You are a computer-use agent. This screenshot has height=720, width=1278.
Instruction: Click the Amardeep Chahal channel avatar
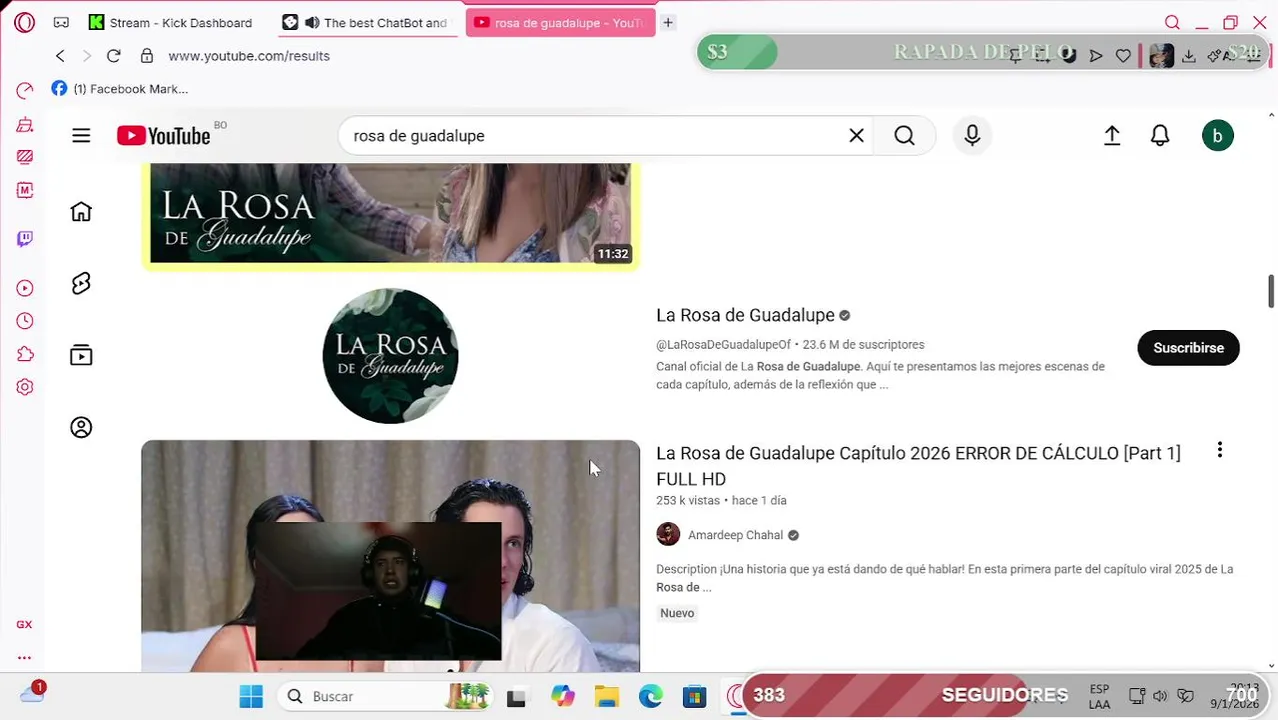[x=668, y=534]
